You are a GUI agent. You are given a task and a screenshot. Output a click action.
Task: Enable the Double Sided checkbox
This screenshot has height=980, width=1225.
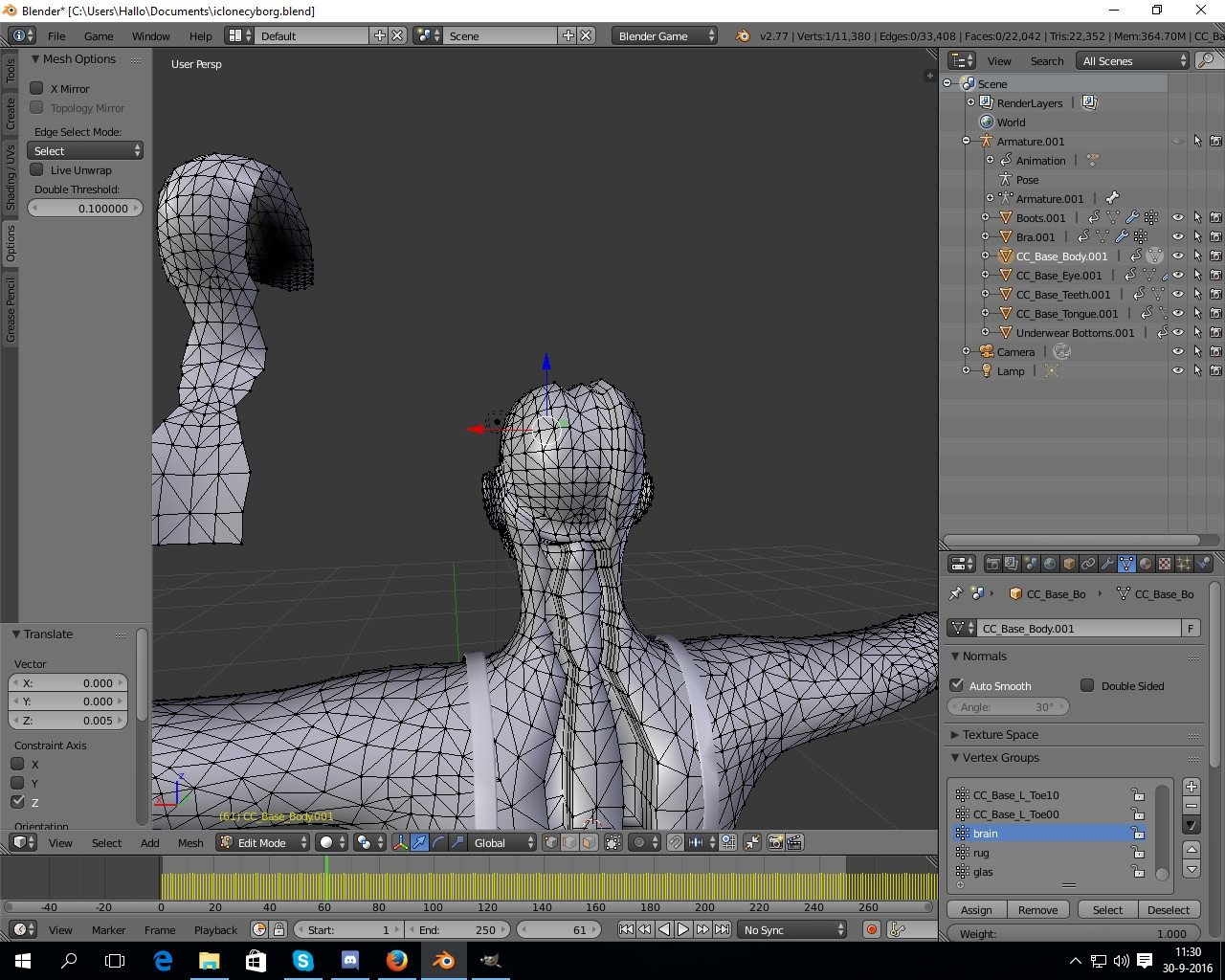pyautogui.click(x=1087, y=685)
